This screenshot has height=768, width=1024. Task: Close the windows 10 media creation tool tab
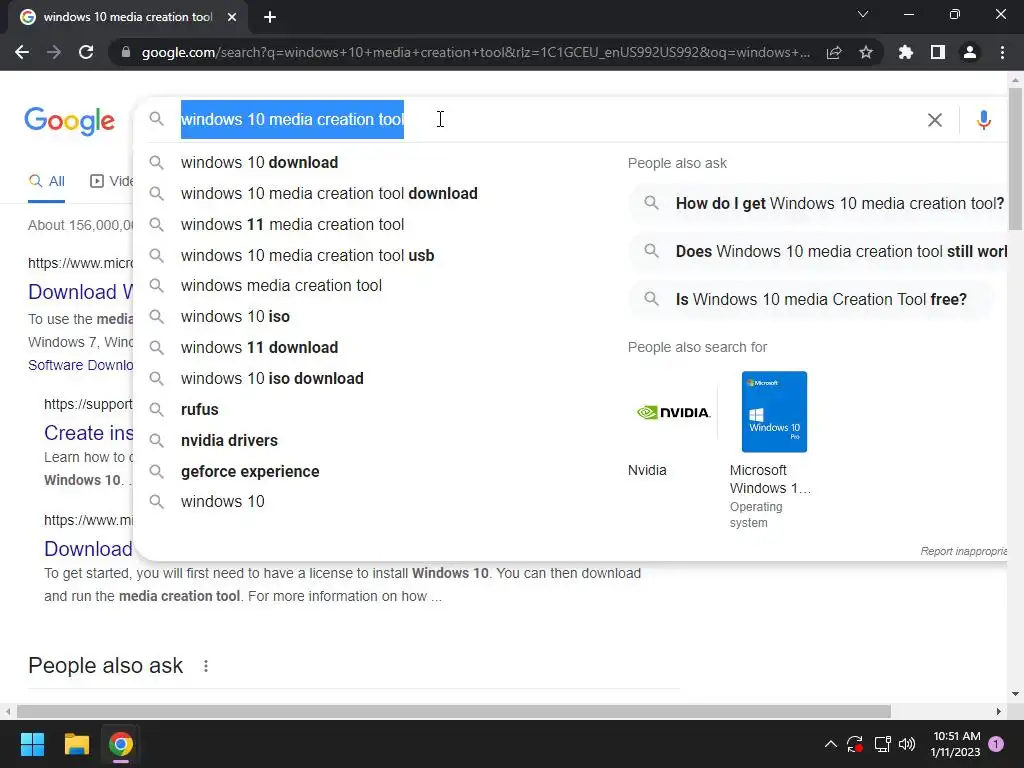click(232, 17)
